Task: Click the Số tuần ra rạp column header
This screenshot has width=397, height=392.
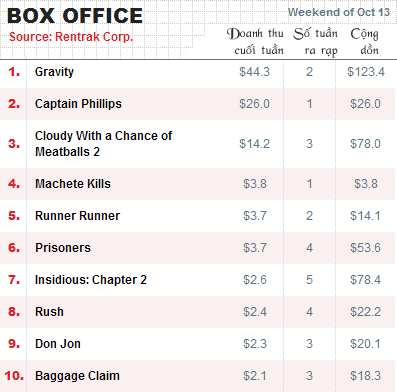Action: click(x=316, y=42)
